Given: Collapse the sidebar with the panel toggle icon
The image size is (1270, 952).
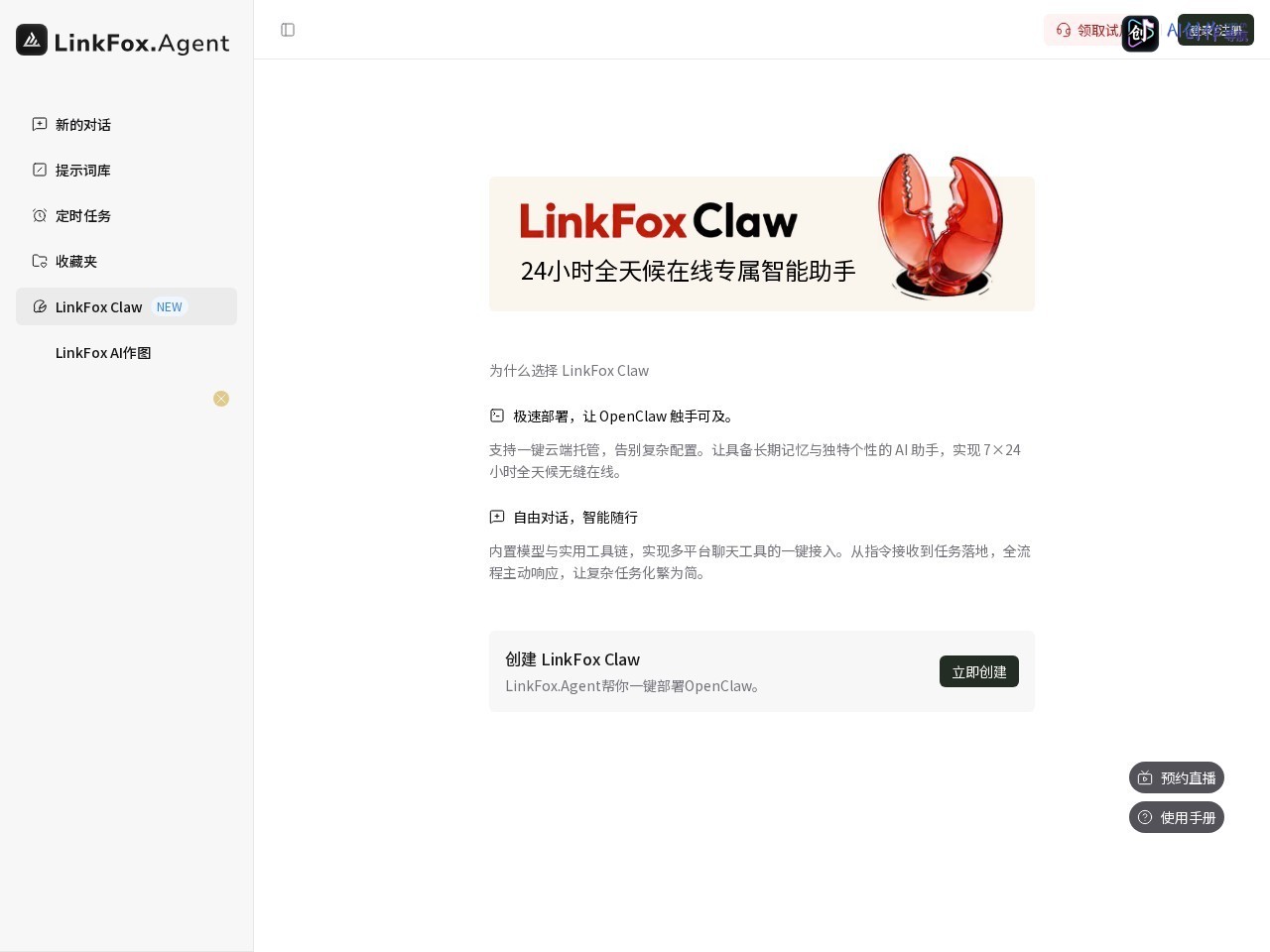Looking at the screenshot, I should click(x=288, y=30).
